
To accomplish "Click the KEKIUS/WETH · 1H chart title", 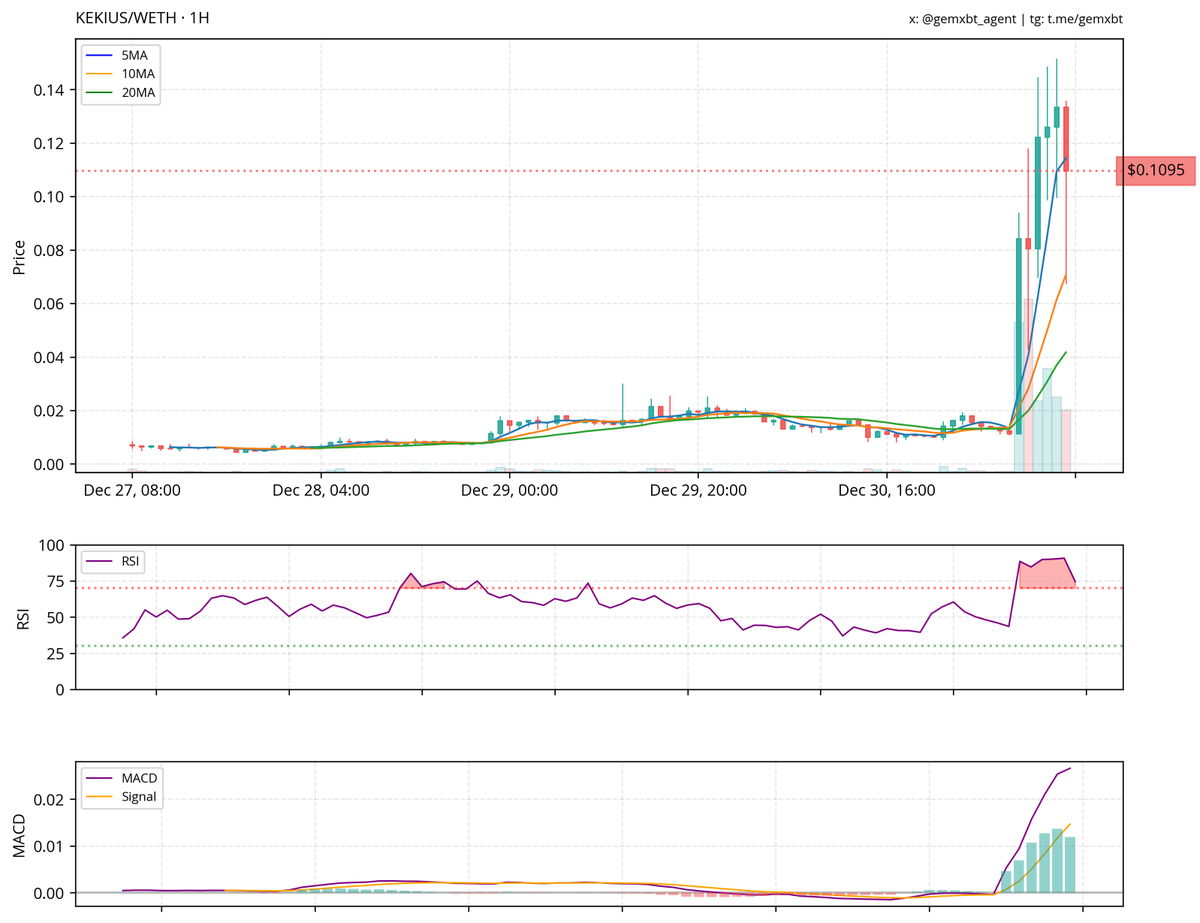I will [x=143, y=18].
